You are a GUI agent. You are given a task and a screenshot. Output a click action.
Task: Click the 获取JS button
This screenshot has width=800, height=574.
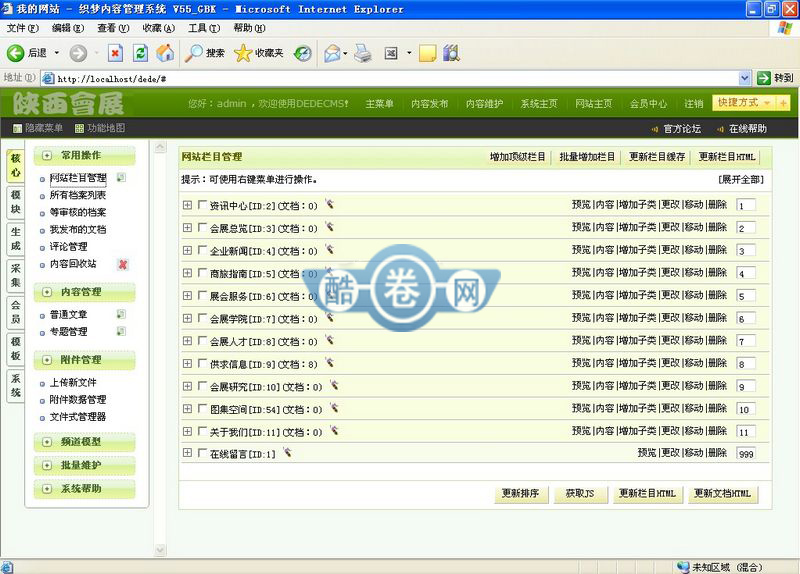click(x=581, y=493)
